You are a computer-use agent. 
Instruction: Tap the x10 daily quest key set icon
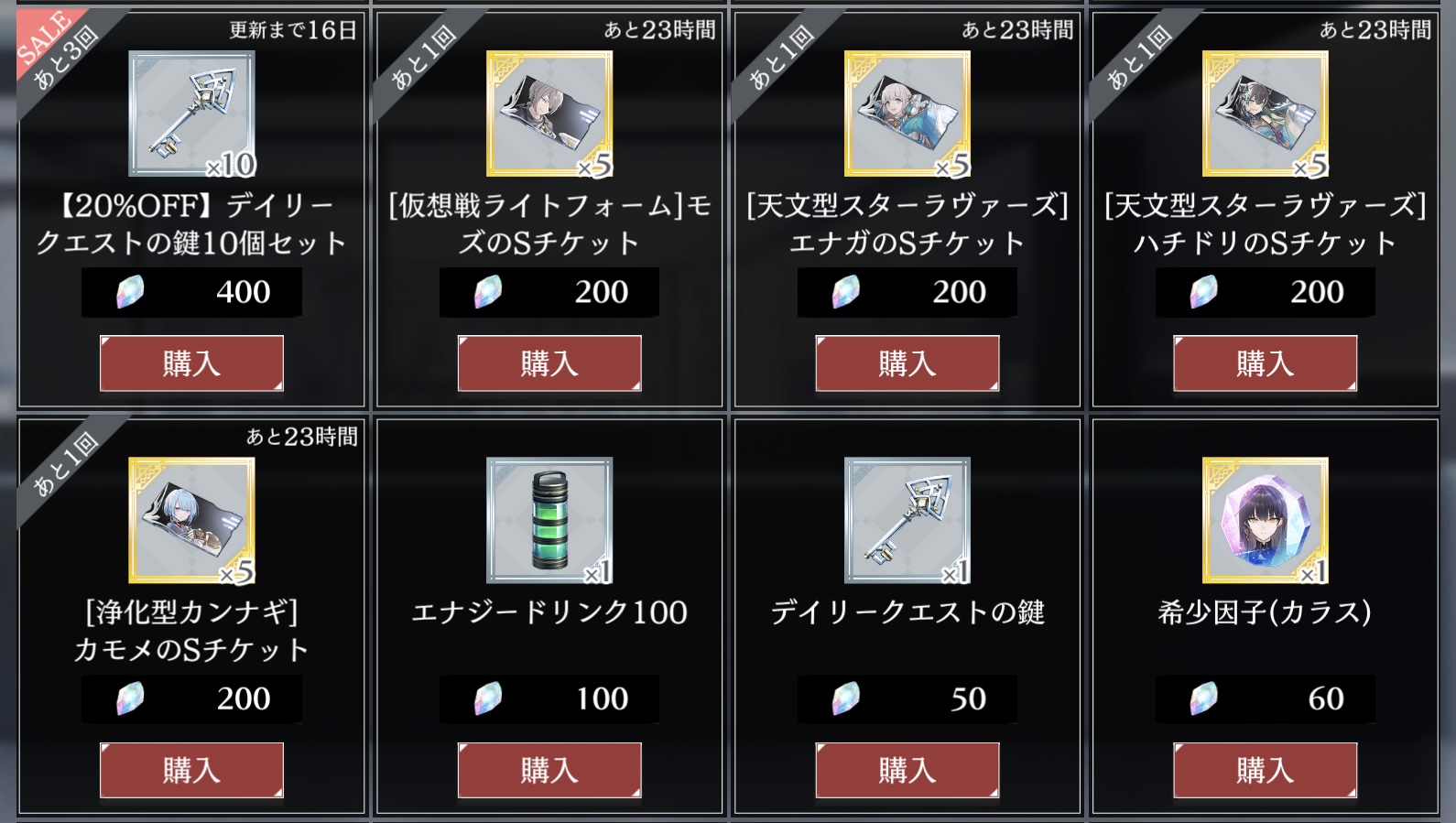click(191, 114)
